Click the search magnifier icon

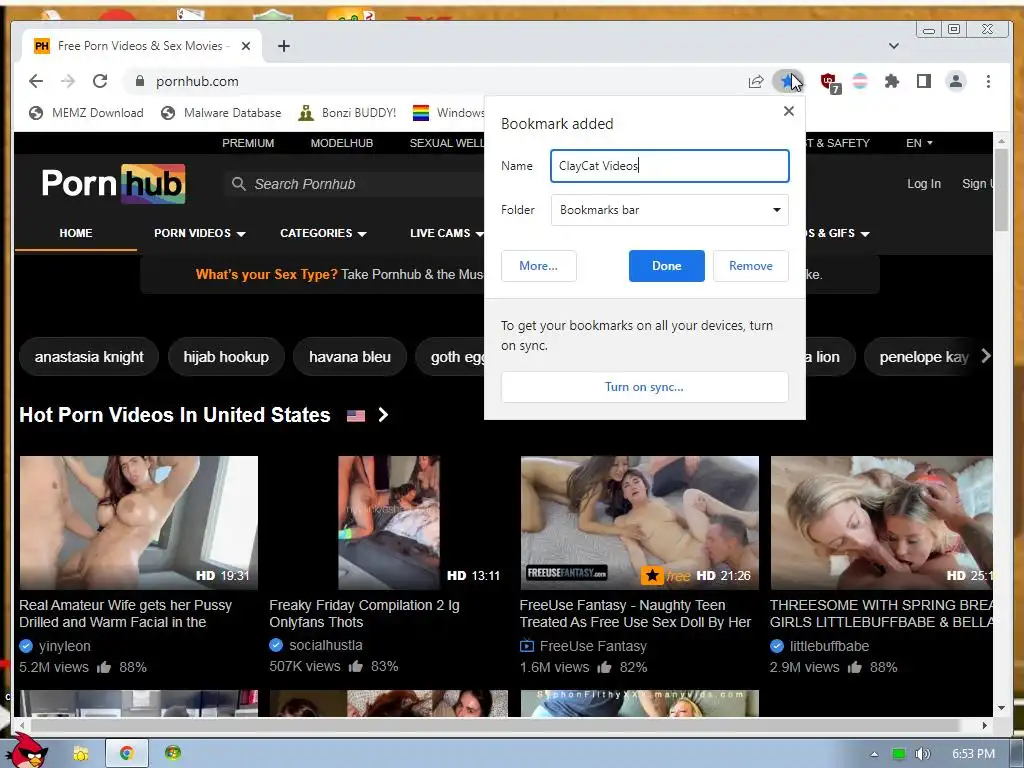[238, 184]
